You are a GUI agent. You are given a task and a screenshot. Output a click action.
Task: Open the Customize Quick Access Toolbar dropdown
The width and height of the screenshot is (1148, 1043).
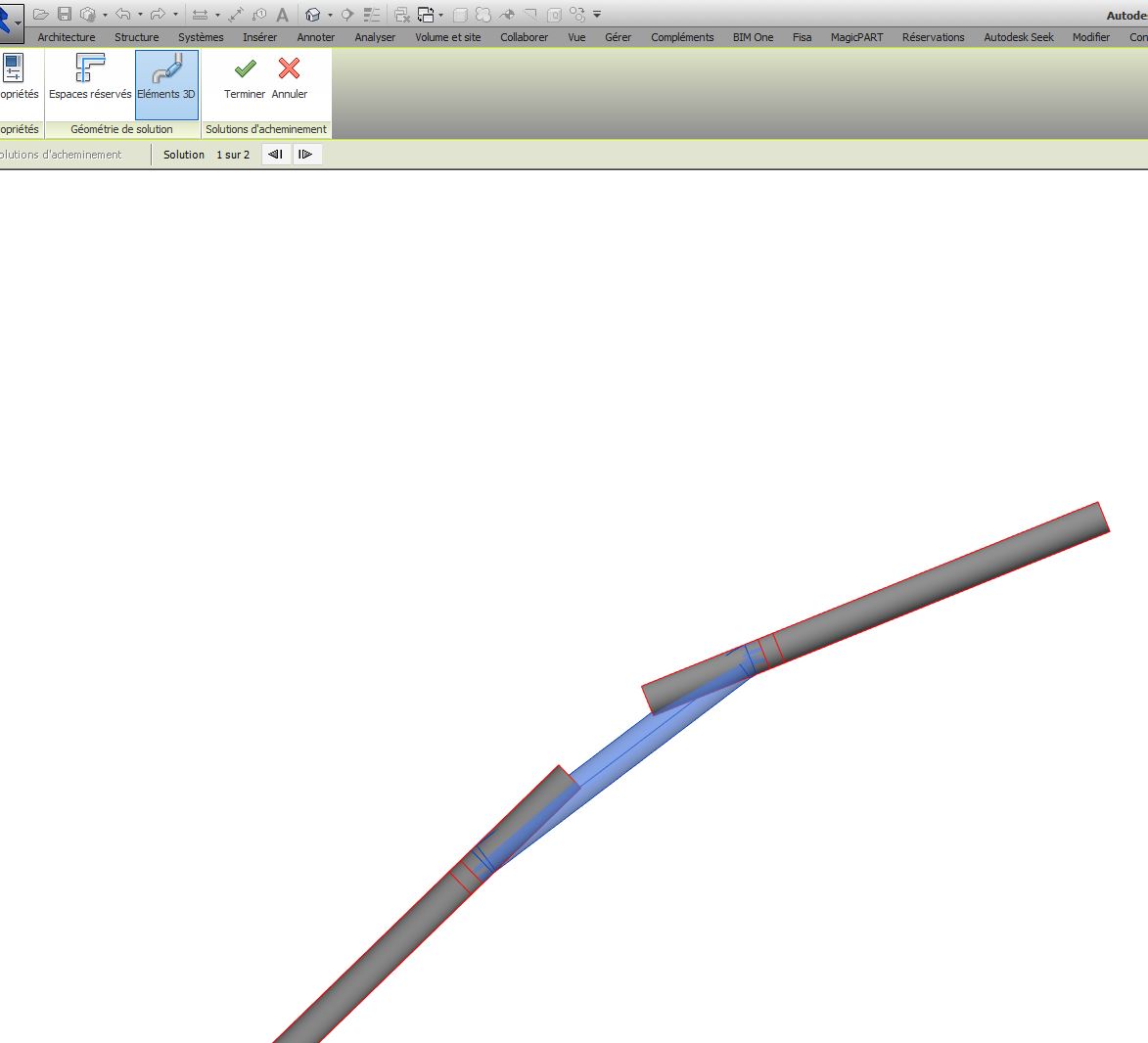[x=597, y=15]
